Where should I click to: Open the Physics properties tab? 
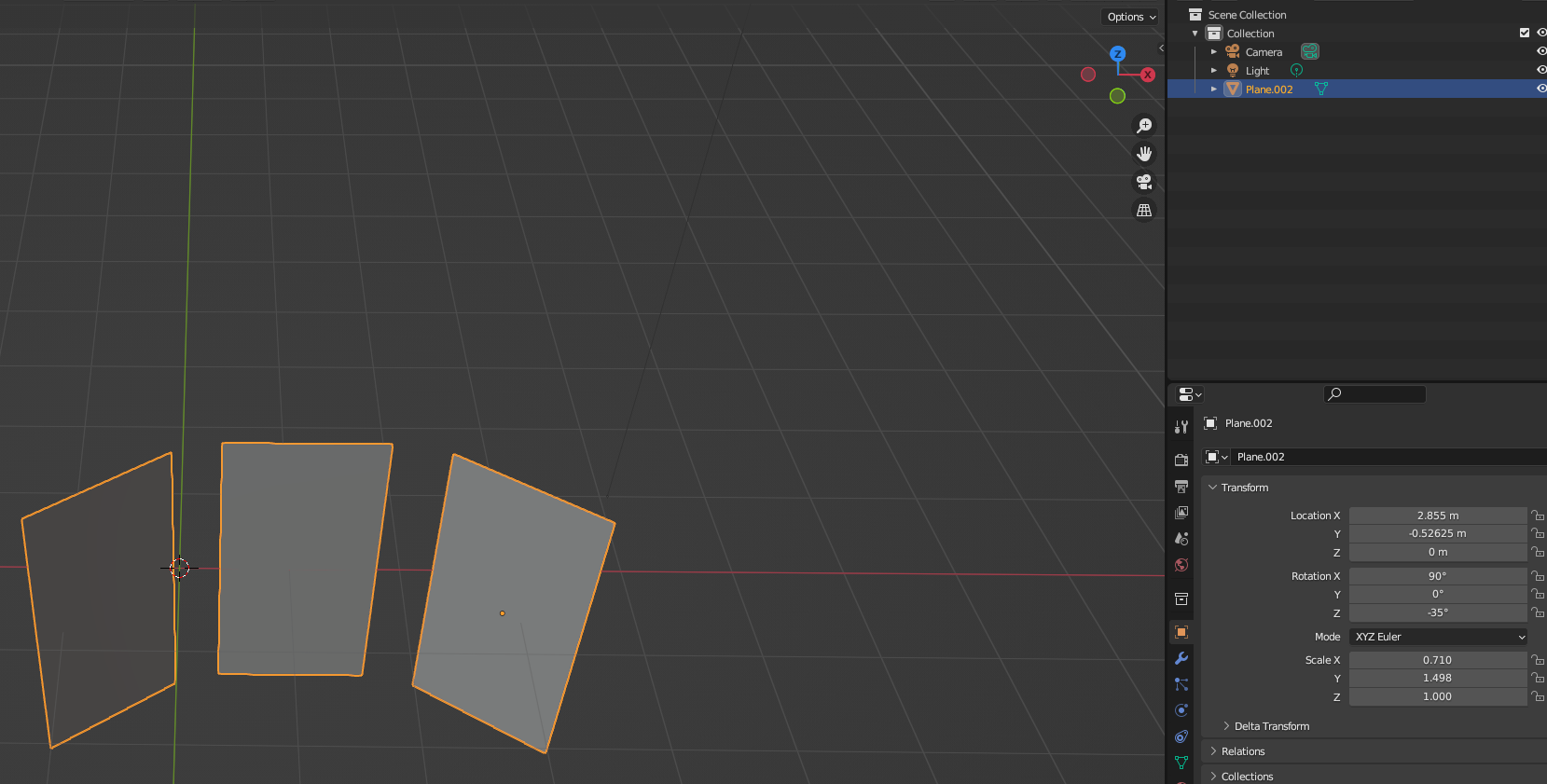coord(1181,710)
